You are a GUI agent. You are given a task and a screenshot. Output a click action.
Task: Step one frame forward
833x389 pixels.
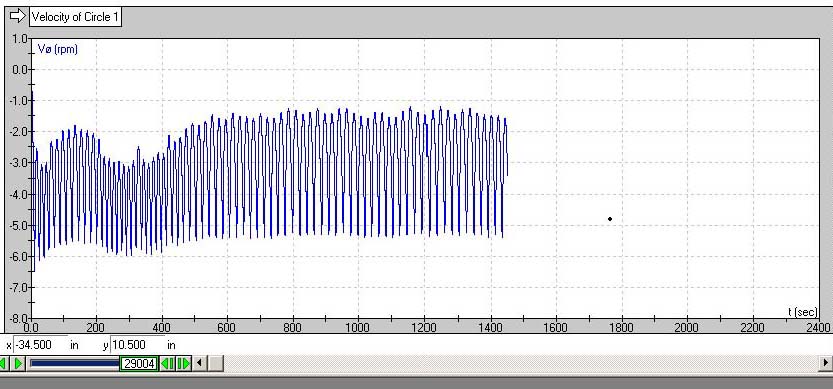(x=184, y=363)
